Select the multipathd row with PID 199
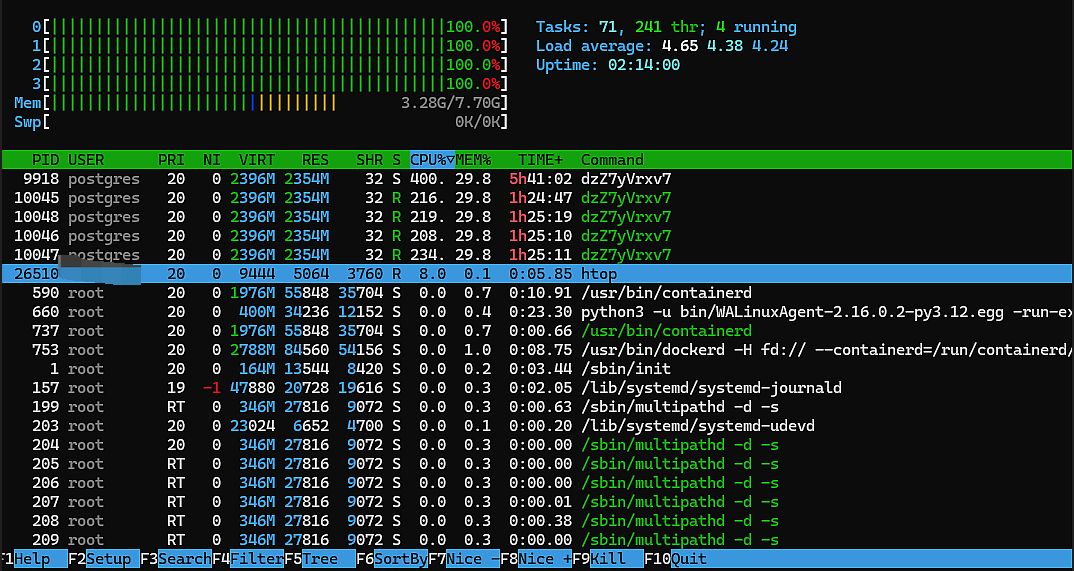The height and width of the screenshot is (571, 1074). 537,407
